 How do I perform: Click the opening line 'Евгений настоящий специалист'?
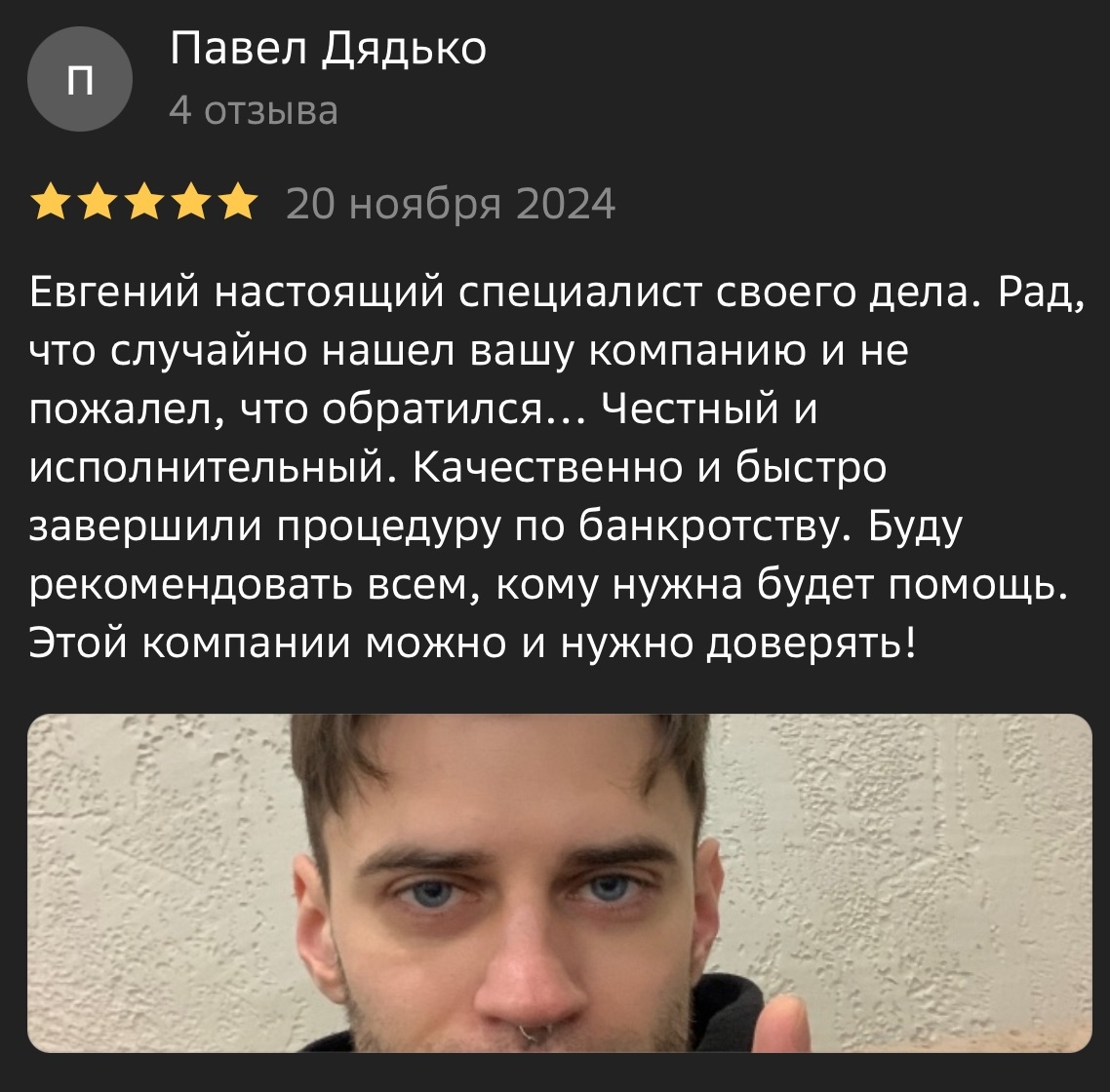tap(365, 293)
